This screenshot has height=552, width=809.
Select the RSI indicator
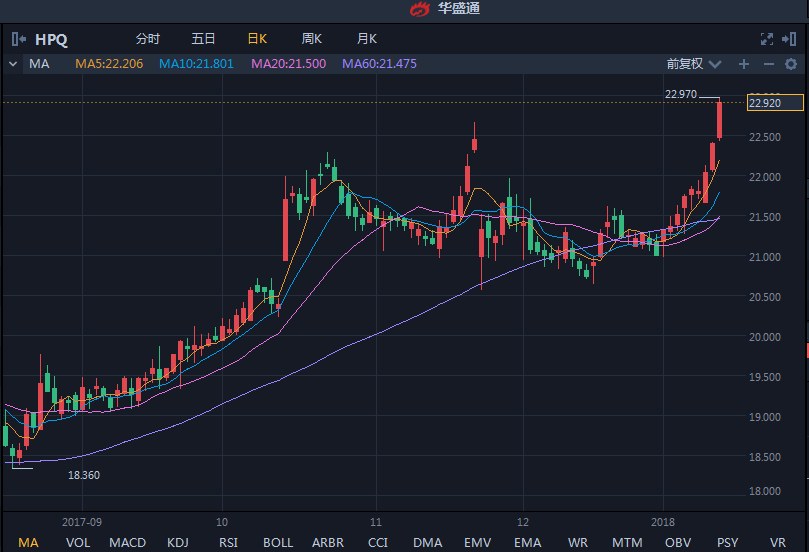[x=228, y=542]
